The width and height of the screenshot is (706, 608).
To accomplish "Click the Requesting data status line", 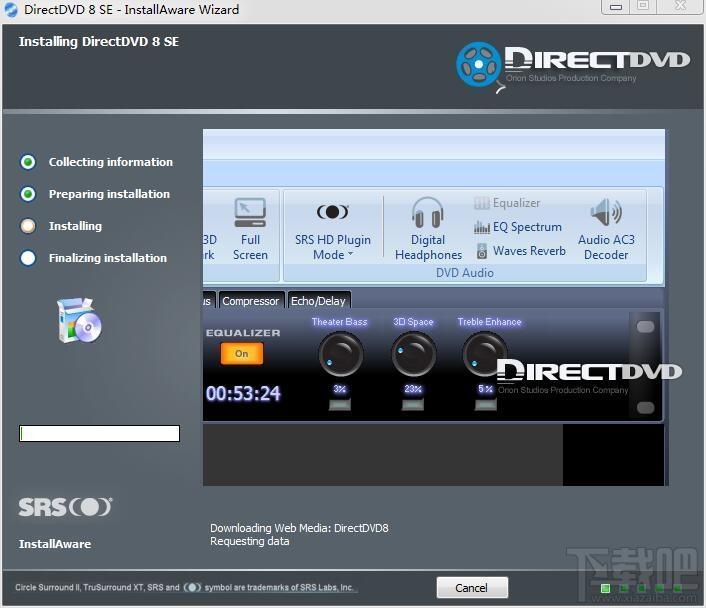I will [x=249, y=541].
